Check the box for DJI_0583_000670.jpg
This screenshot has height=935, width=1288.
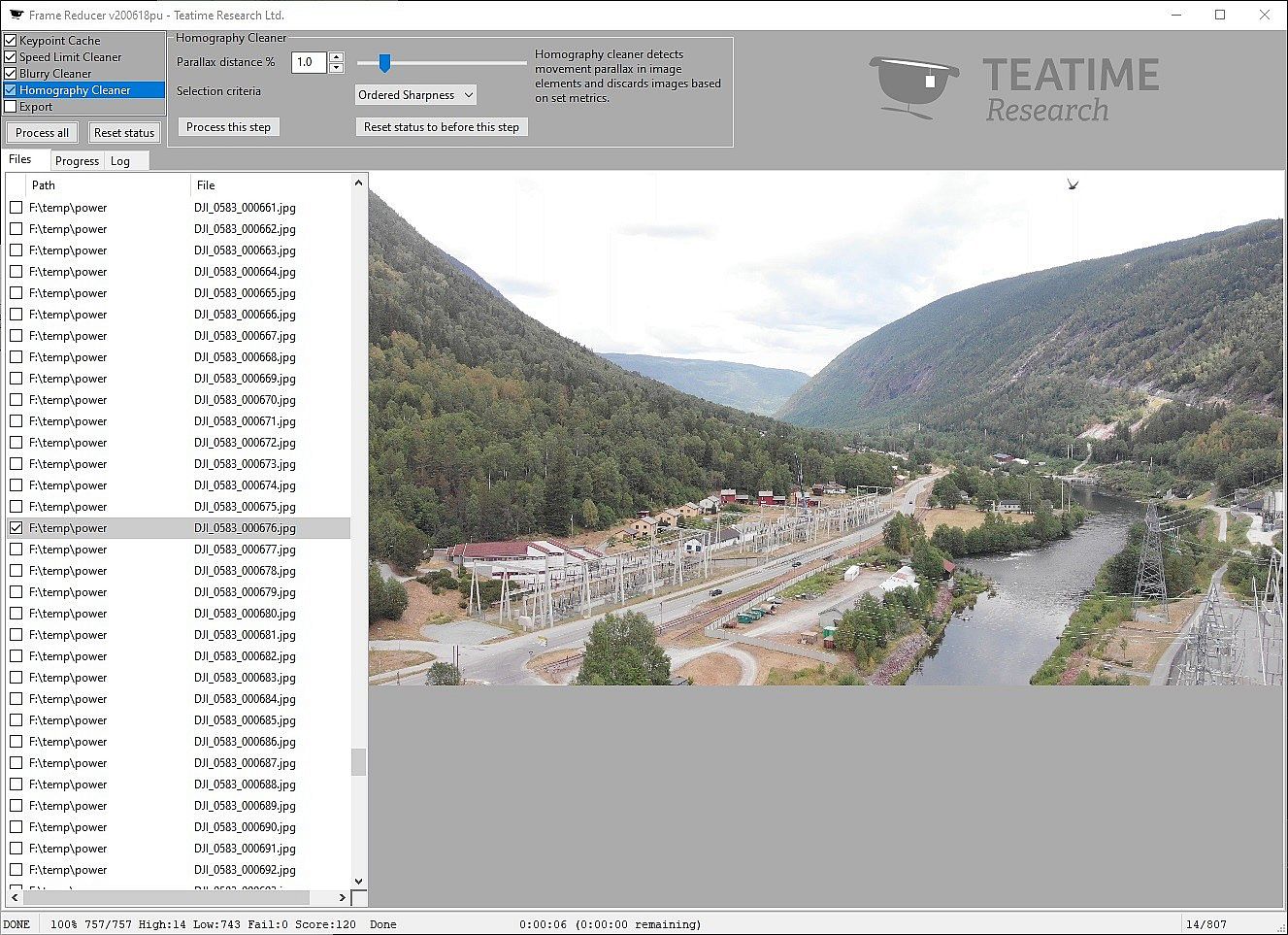tap(16, 400)
